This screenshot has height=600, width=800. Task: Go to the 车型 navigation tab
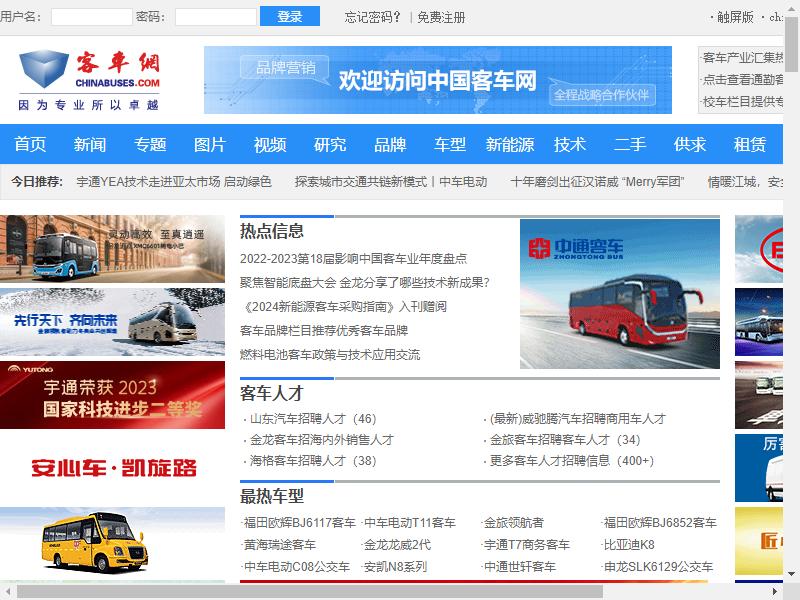point(450,144)
